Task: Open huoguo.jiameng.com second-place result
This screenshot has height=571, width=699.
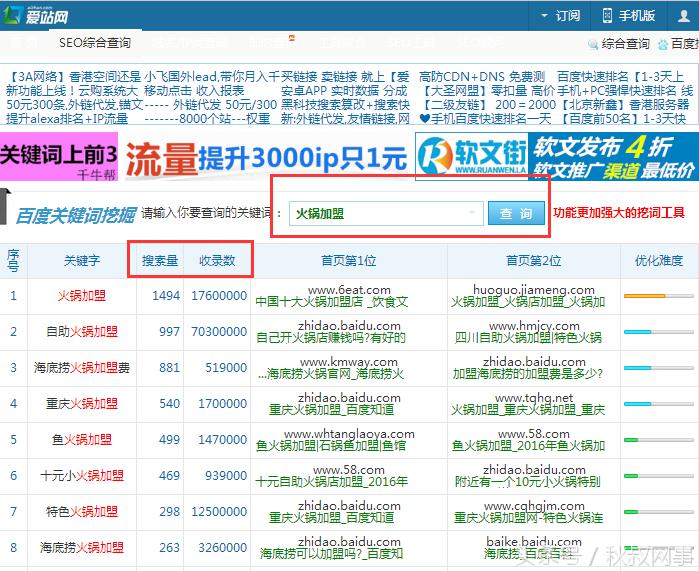Action: pyautogui.click(x=534, y=290)
